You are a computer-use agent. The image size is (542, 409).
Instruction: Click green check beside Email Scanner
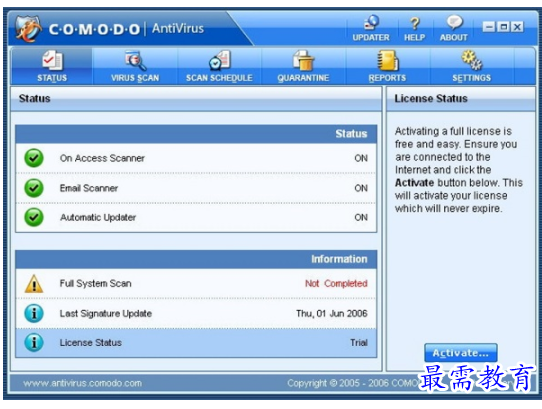[x=34, y=188]
